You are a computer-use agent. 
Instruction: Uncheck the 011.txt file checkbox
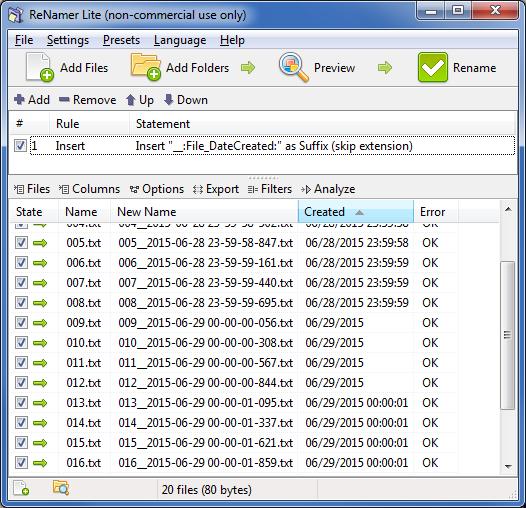click(x=21, y=363)
